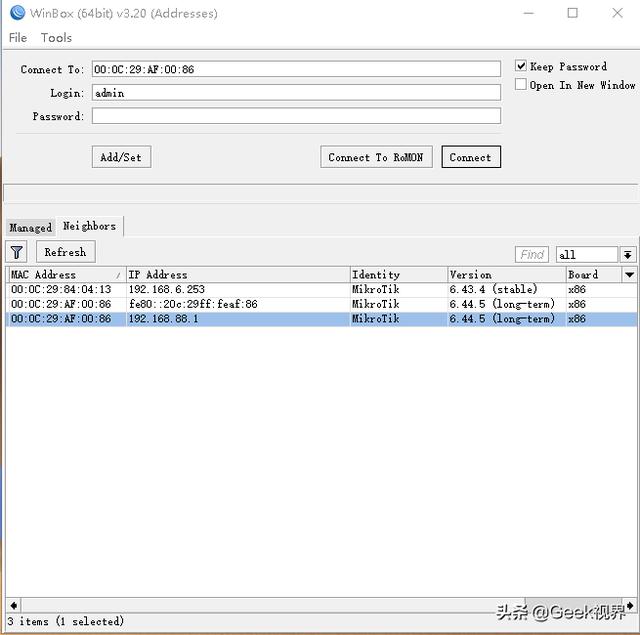Maximize the WinBox window
This screenshot has width=640, height=635.
click(x=573, y=13)
